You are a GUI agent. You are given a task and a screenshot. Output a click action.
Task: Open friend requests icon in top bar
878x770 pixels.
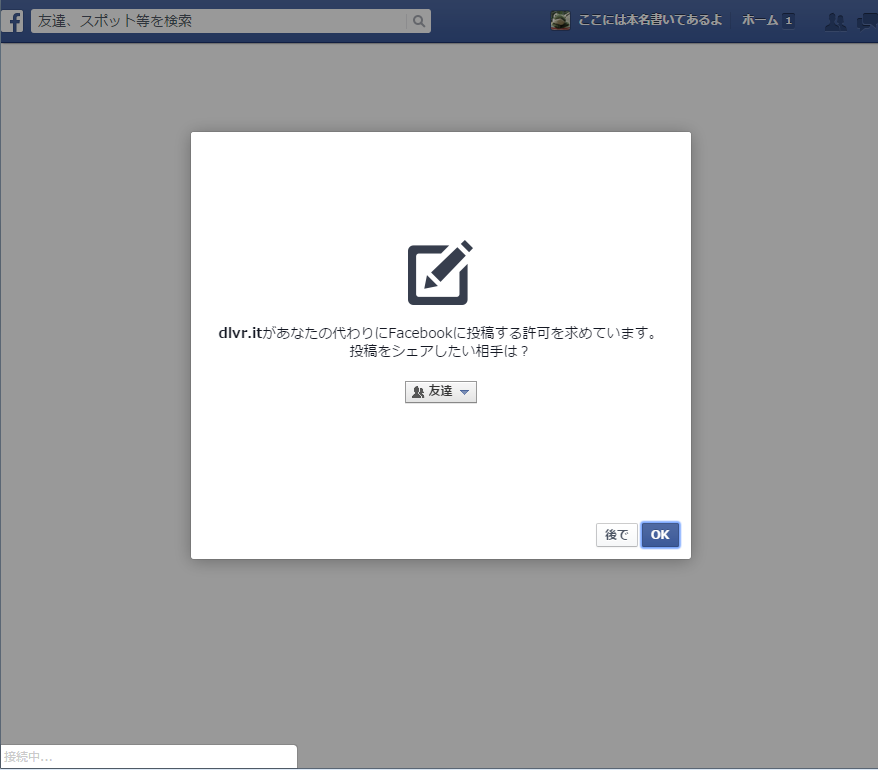coord(835,21)
